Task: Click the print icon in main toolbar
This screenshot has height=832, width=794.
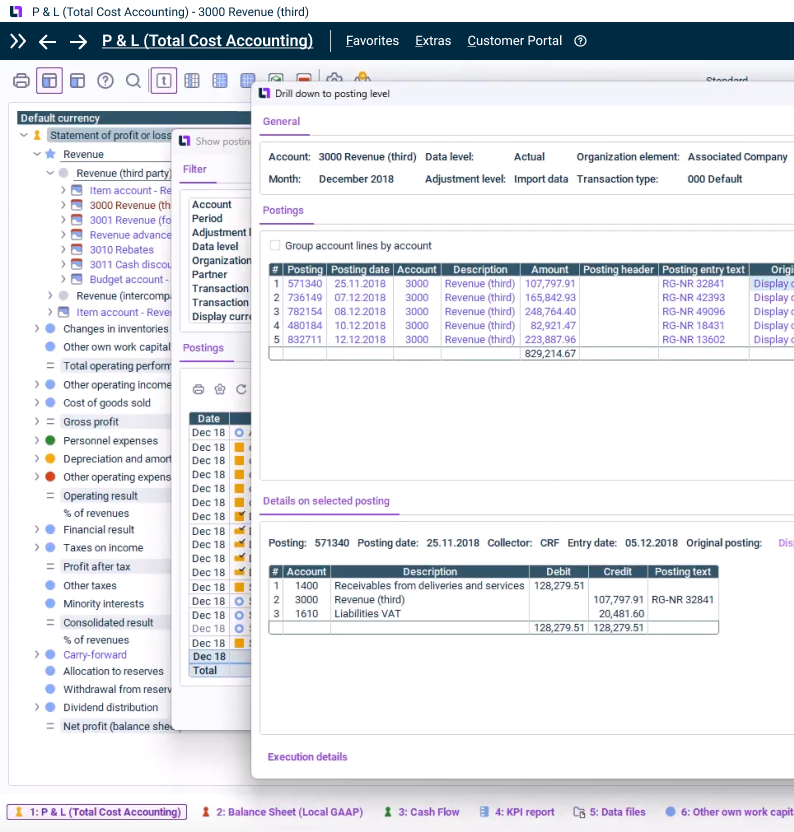Action: (21, 81)
